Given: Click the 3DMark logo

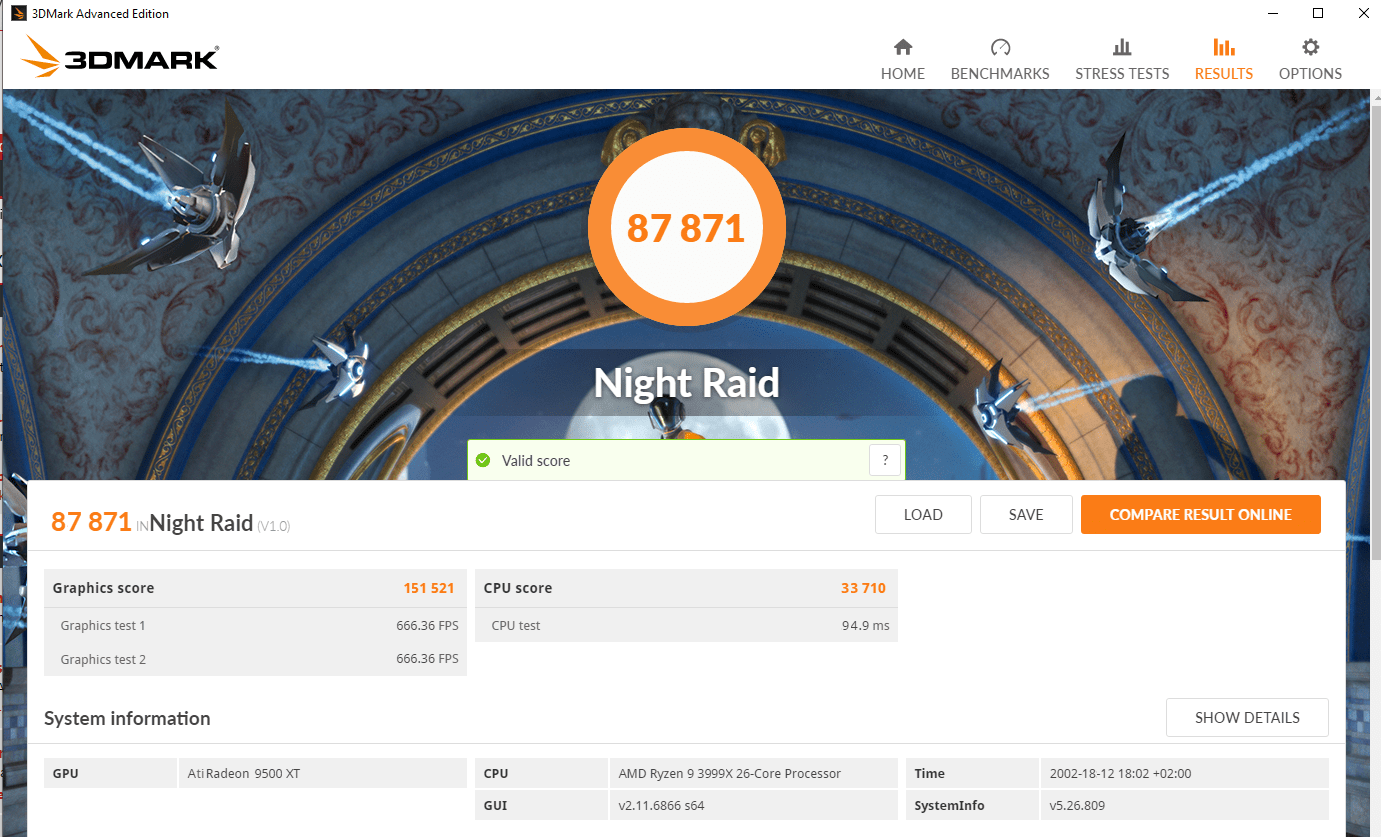Looking at the screenshot, I should pos(120,57).
